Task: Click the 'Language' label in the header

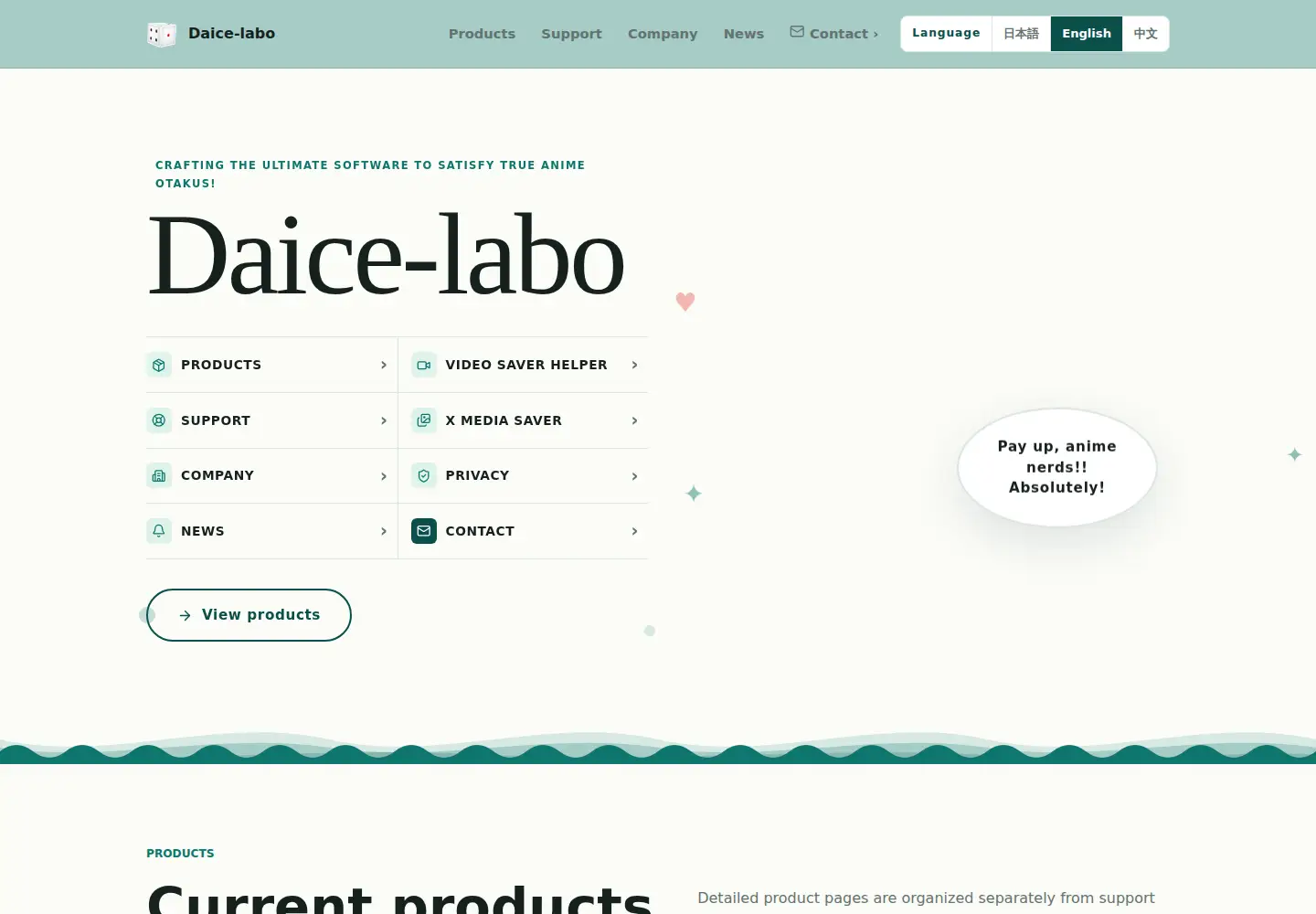Action: (x=946, y=33)
